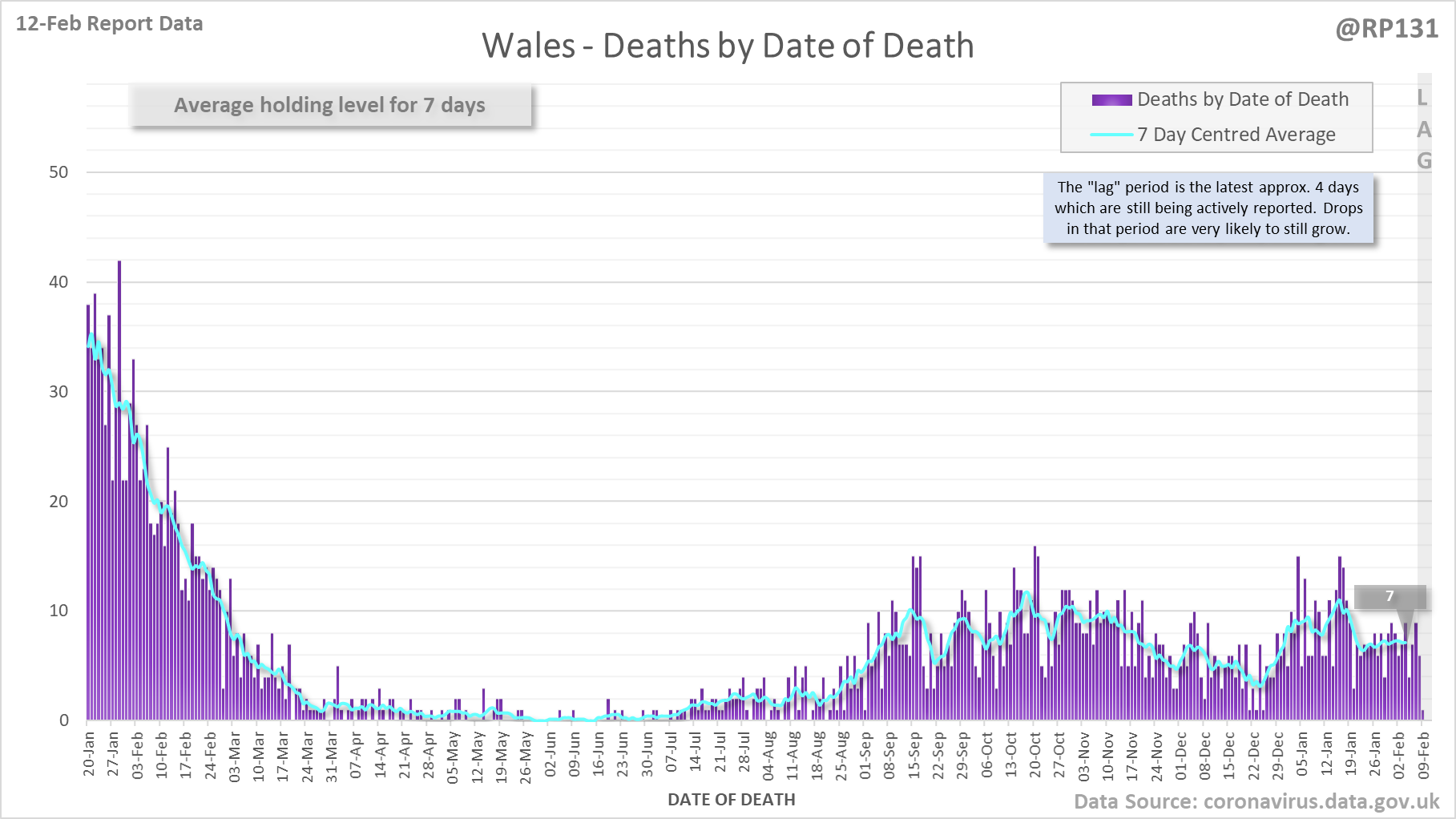Click the '7 Day Centred Average' legend text
1456x819 pixels.
pyautogui.click(x=1236, y=135)
